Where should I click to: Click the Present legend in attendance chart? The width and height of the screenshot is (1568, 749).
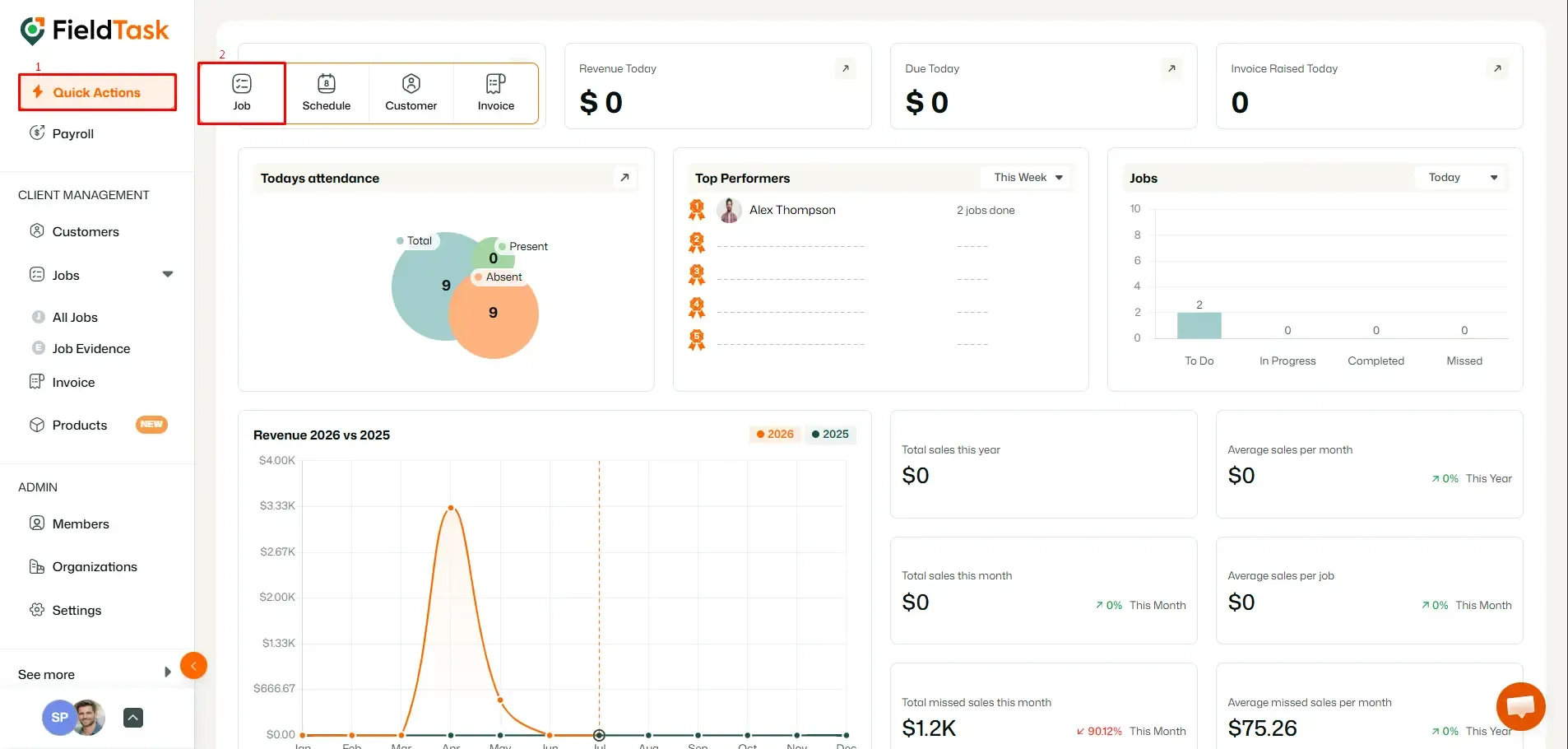[523, 246]
